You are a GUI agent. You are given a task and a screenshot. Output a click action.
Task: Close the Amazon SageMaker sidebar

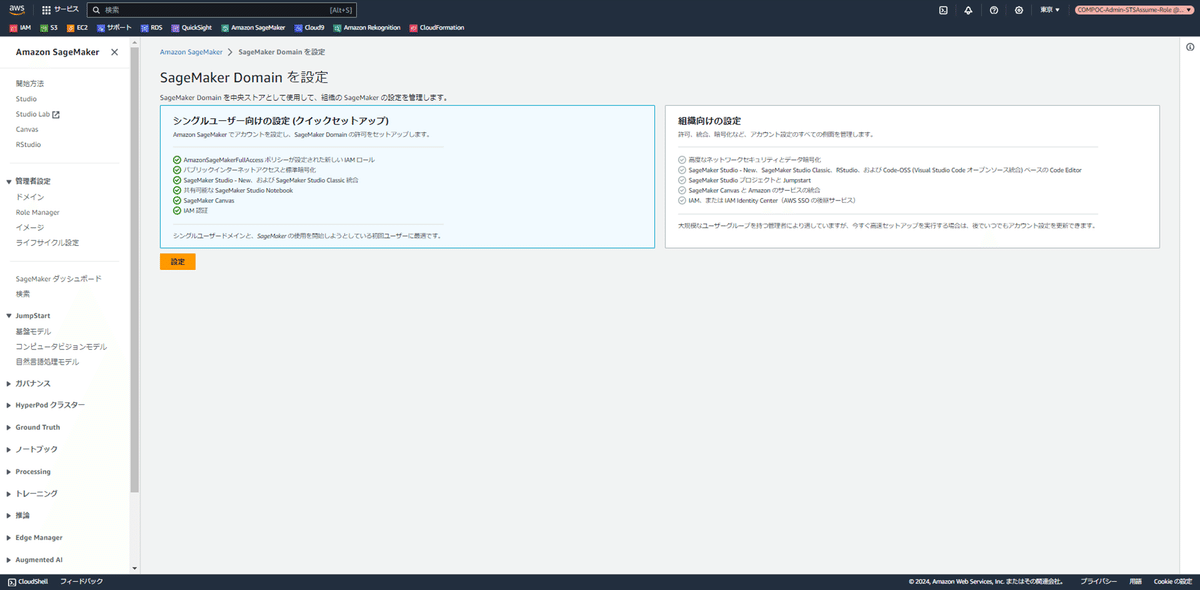coord(114,52)
